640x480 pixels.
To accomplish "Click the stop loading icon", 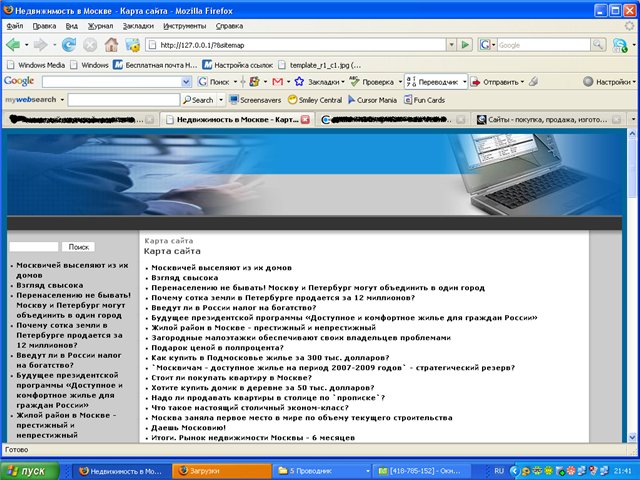I will point(90,44).
